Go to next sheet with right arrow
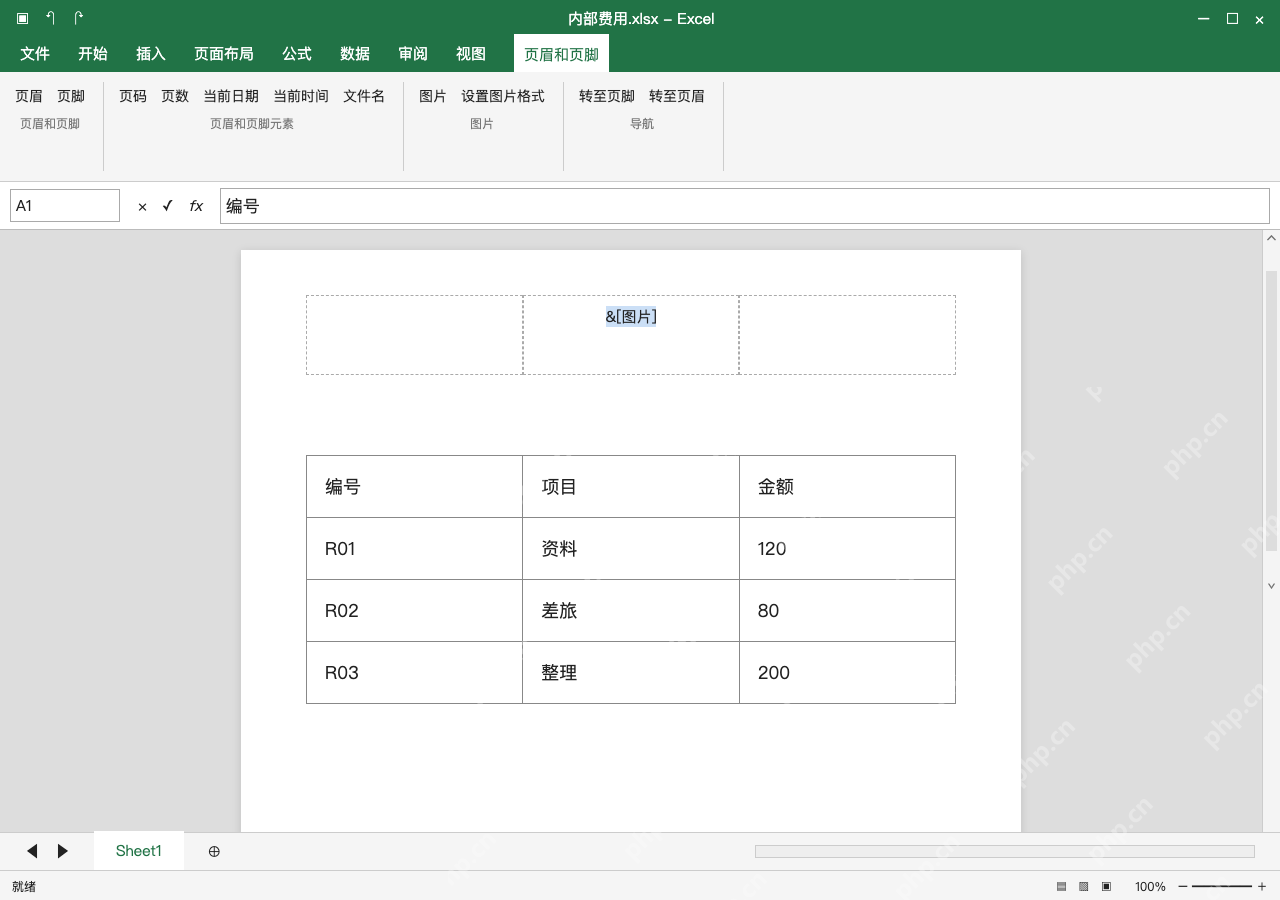 pos(63,851)
